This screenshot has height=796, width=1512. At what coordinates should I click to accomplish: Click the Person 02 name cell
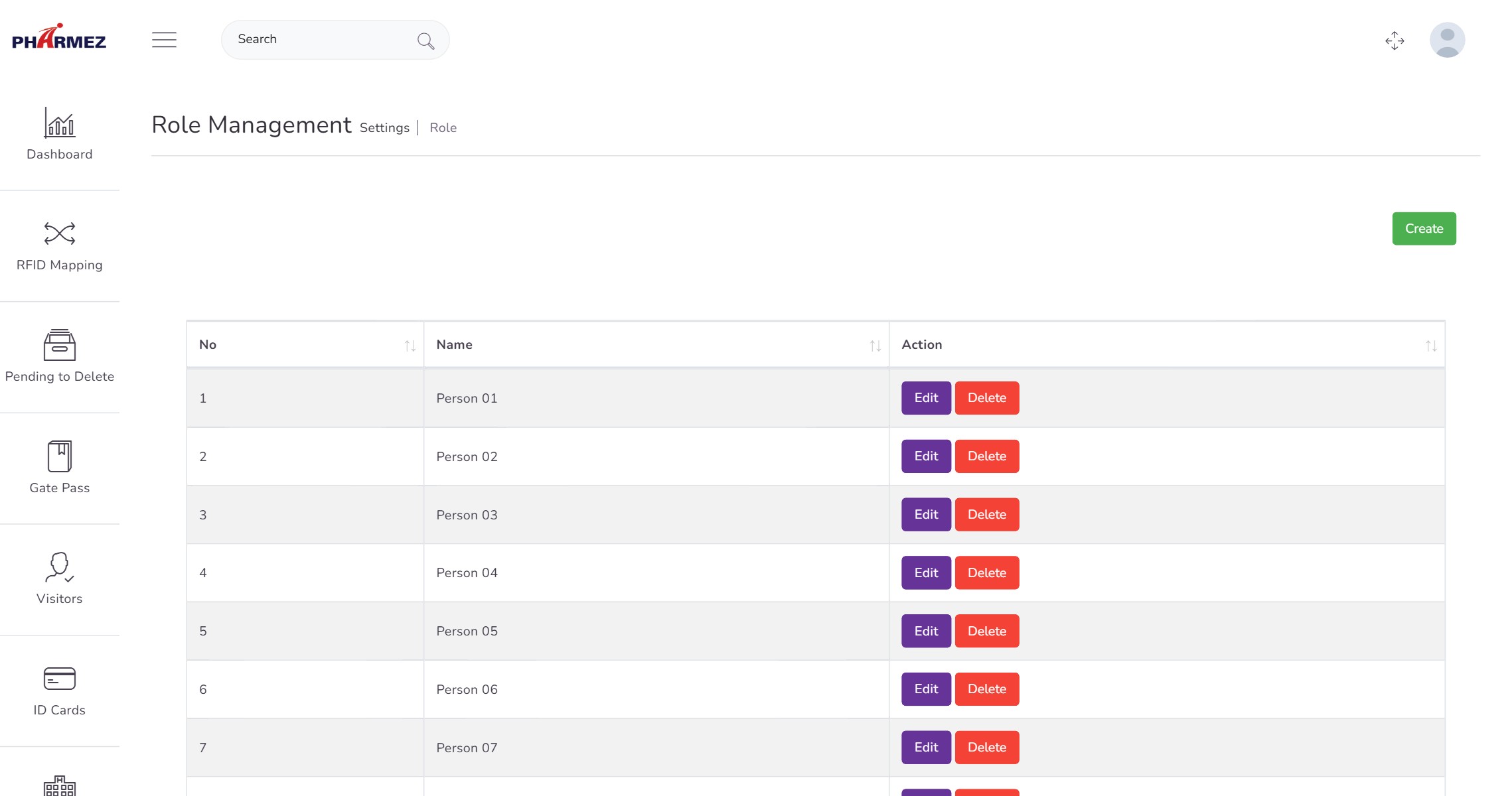tap(656, 456)
